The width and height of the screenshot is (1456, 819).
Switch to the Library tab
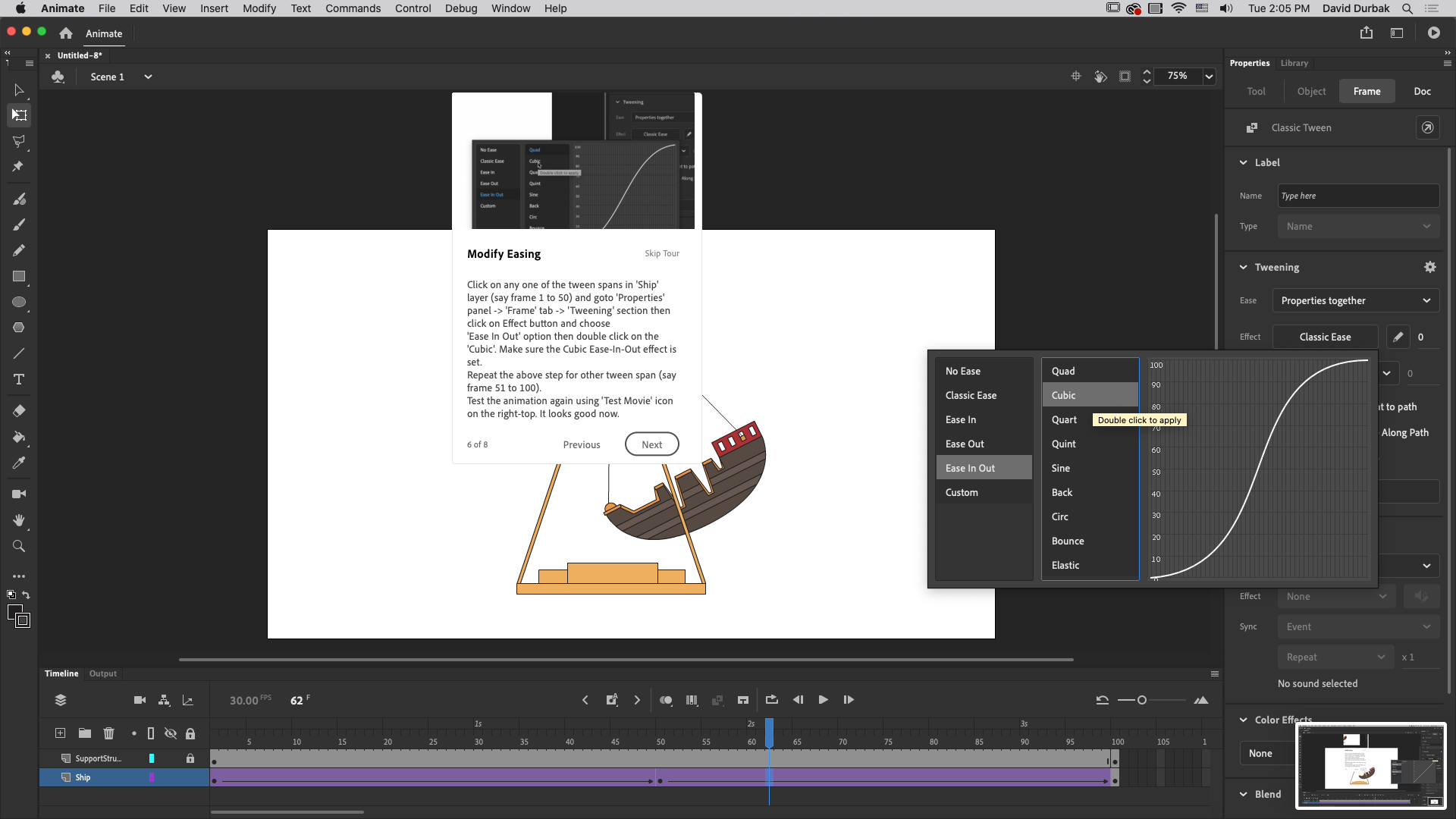click(1294, 63)
